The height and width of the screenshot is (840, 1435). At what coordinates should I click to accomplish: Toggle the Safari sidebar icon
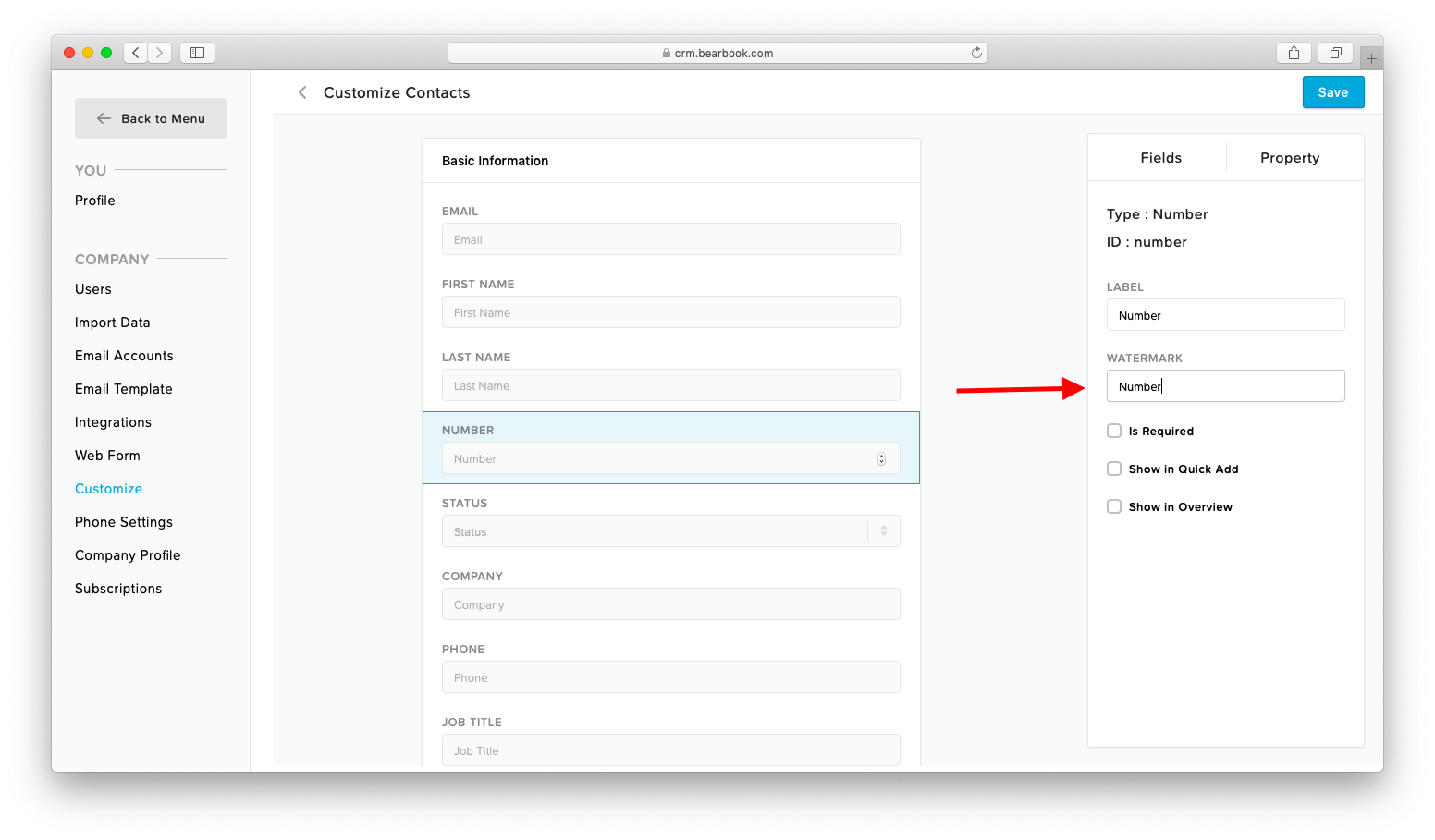[x=197, y=53]
